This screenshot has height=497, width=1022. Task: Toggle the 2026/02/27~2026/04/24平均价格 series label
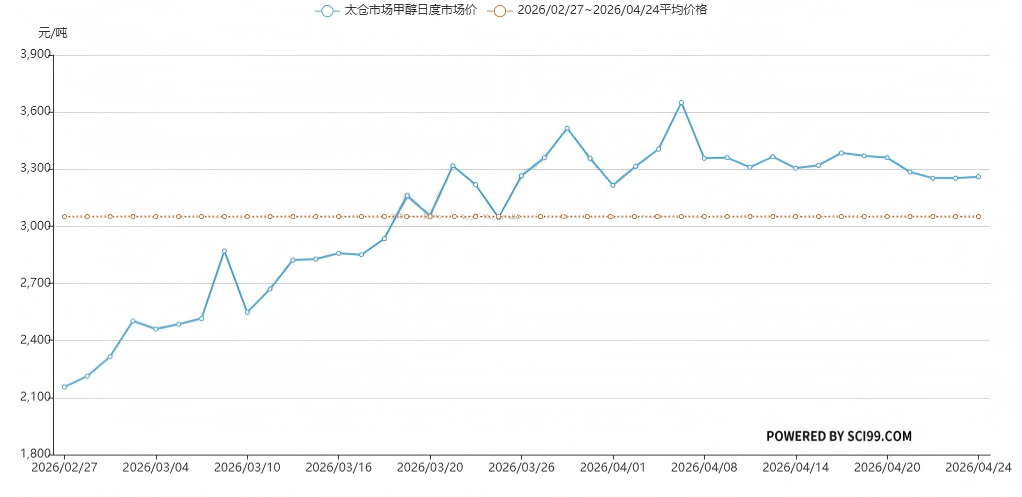(612, 10)
